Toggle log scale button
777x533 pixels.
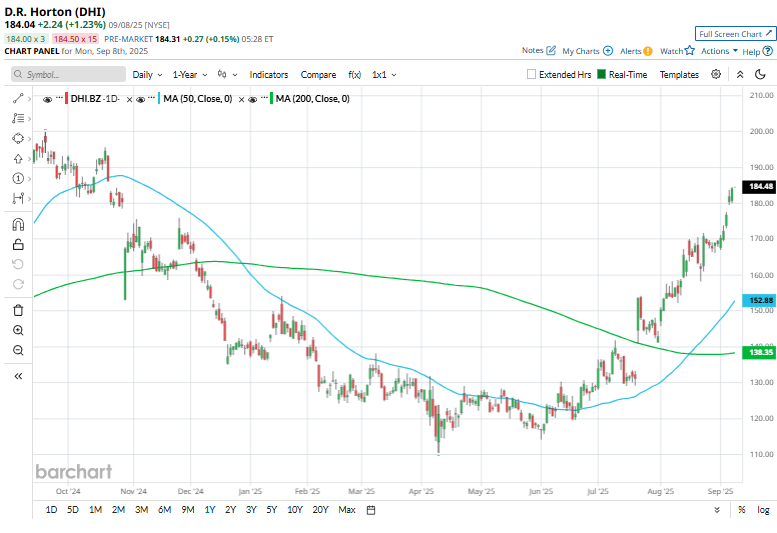click(x=763, y=510)
